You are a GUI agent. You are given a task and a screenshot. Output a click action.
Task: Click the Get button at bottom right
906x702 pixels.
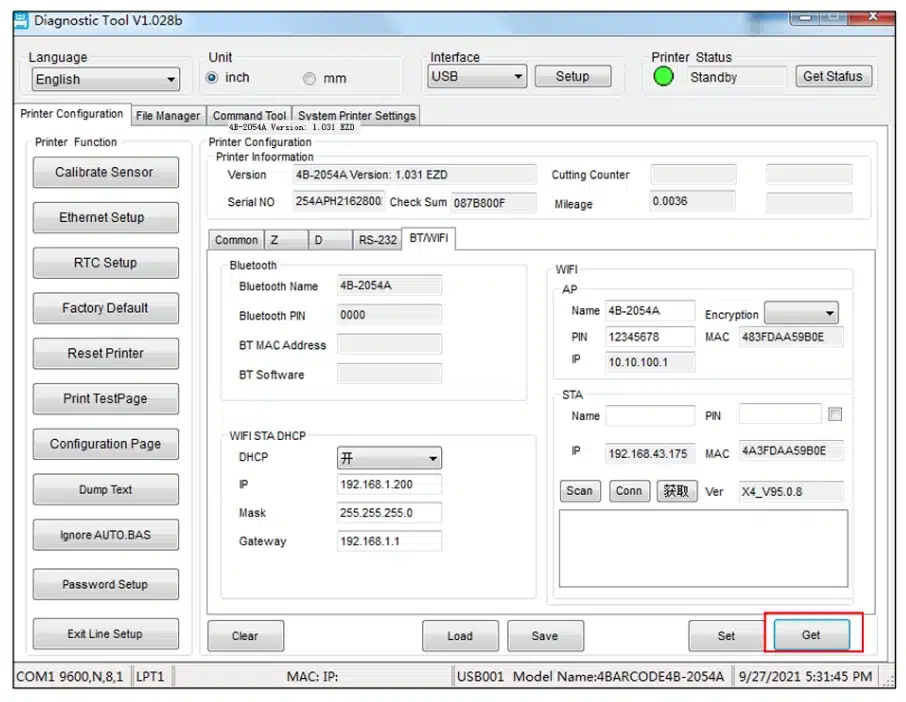coord(810,635)
